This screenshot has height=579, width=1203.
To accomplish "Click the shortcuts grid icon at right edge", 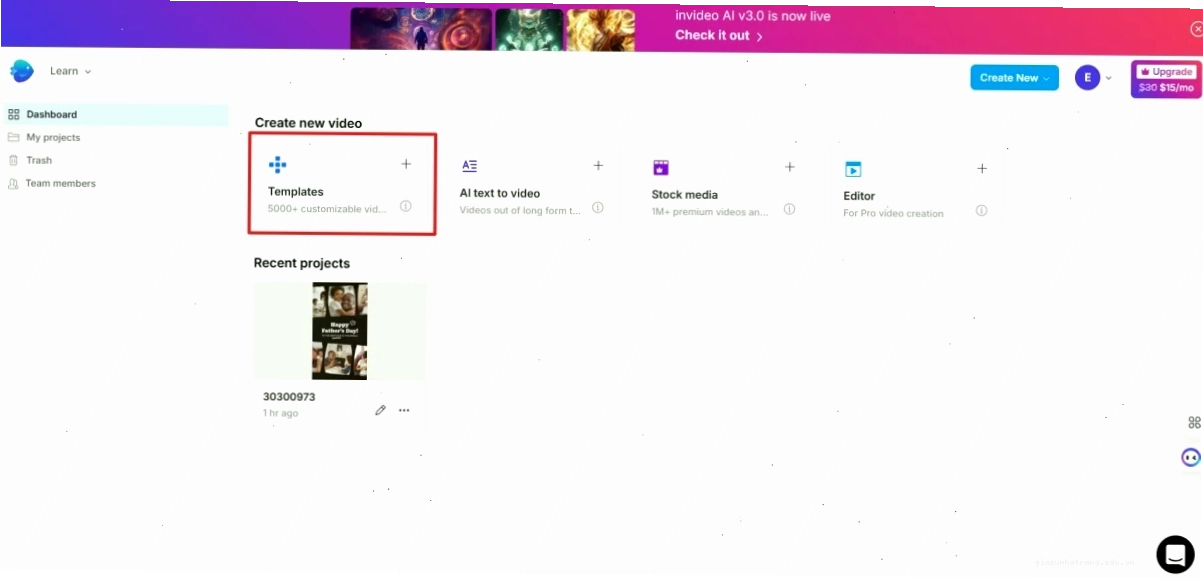I will [x=1194, y=423].
